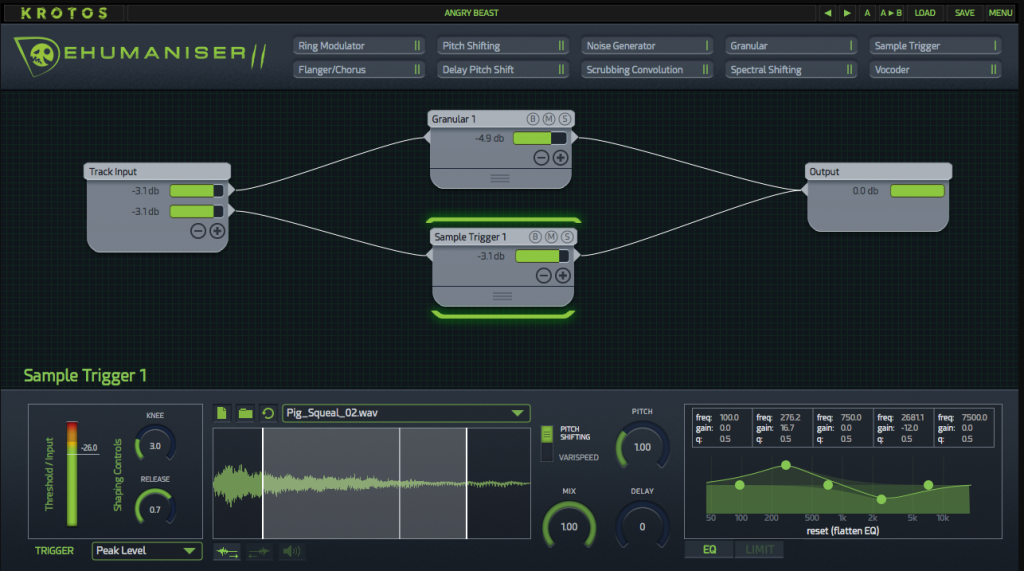Click reset (flatten EQ)
This screenshot has width=1024, height=571.
842,530
